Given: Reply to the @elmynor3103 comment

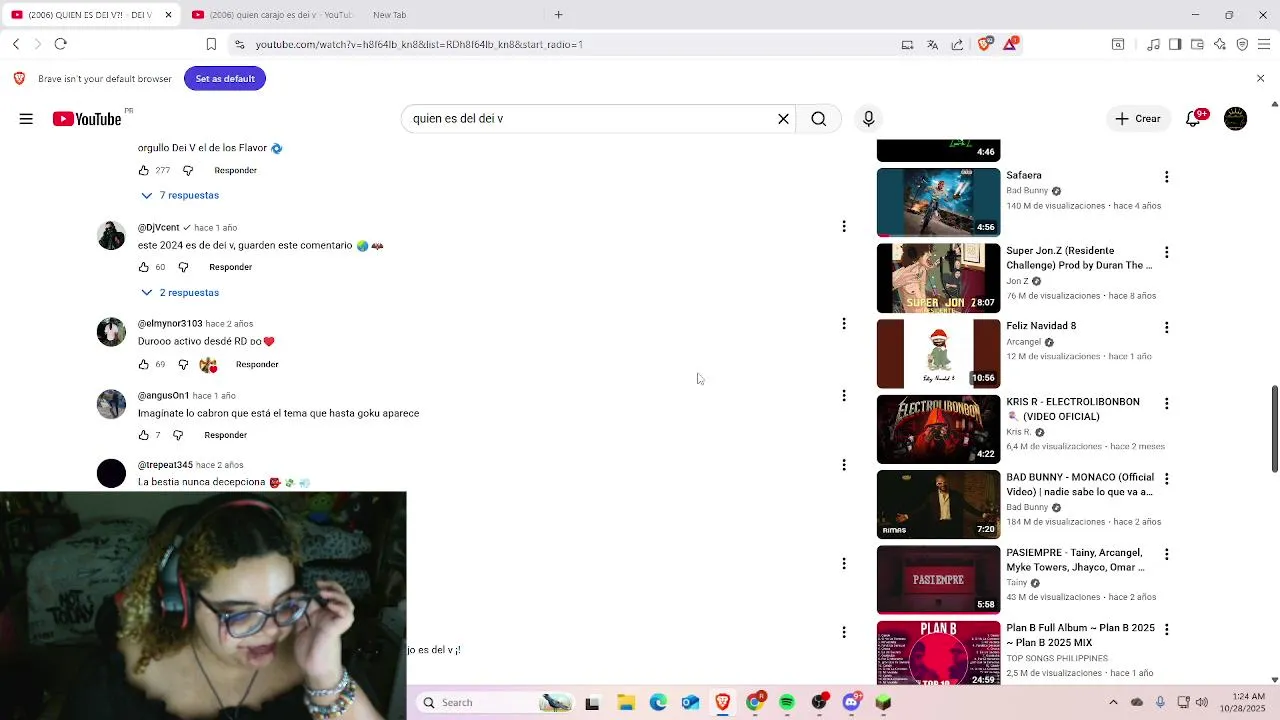Looking at the screenshot, I should tap(257, 364).
